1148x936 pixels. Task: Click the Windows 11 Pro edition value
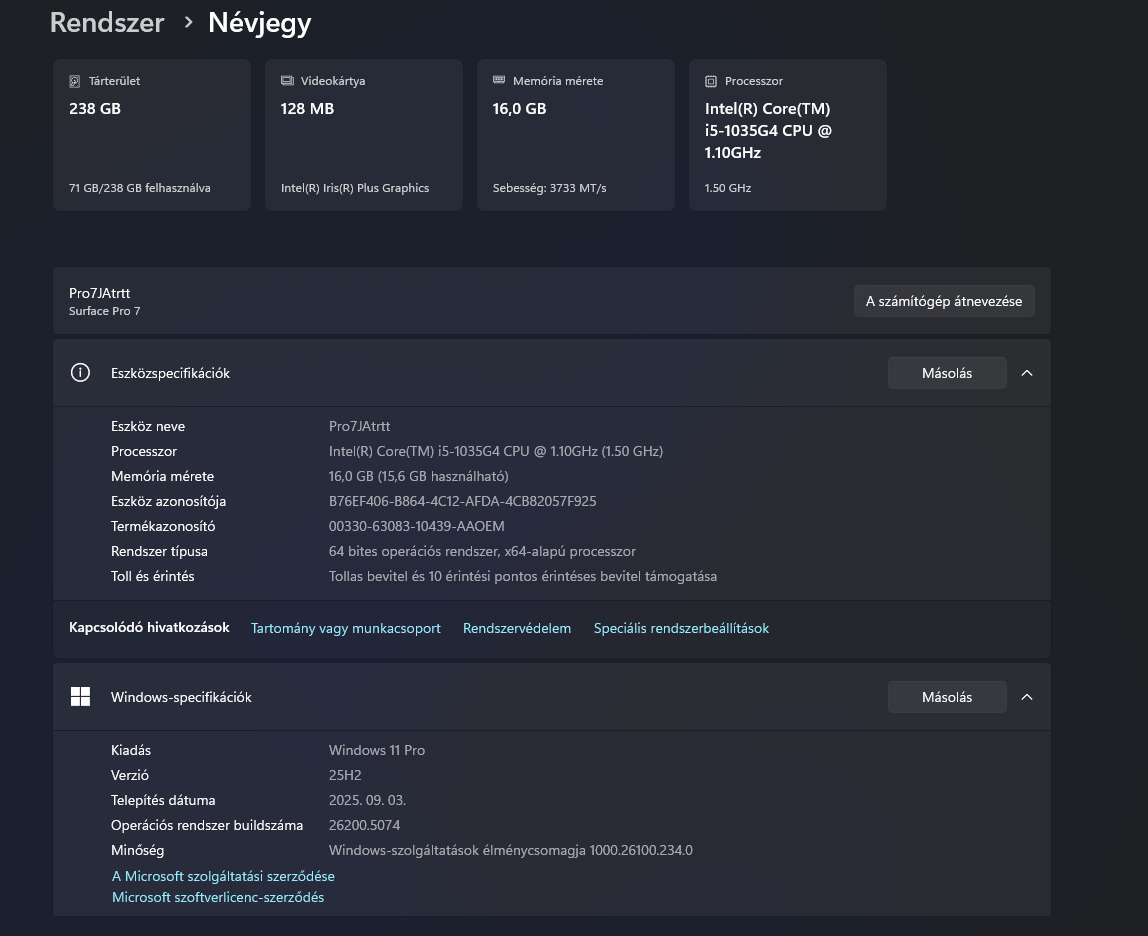(377, 750)
